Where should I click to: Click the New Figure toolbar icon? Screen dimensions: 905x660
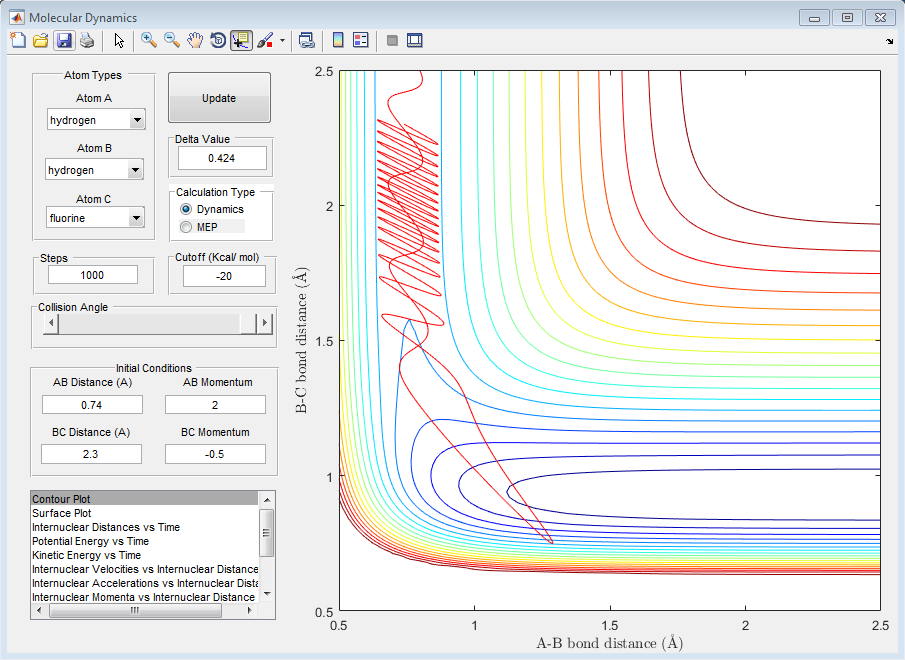click(x=17, y=41)
